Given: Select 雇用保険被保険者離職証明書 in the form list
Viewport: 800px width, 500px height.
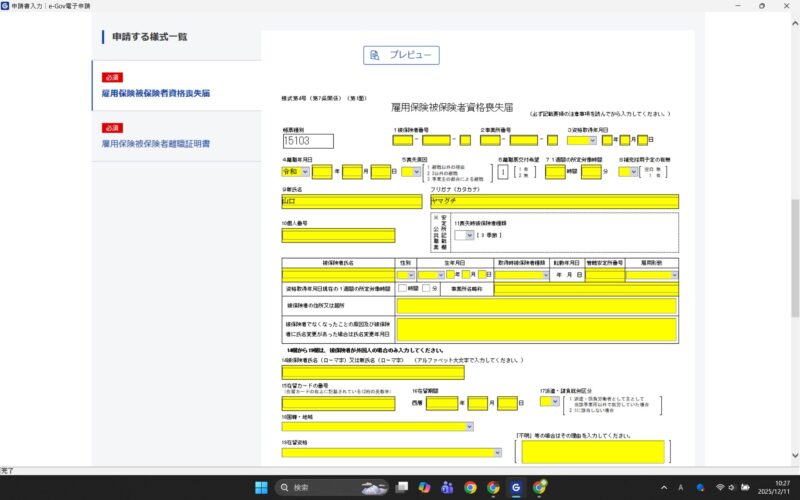Looking at the screenshot, I should (x=156, y=144).
